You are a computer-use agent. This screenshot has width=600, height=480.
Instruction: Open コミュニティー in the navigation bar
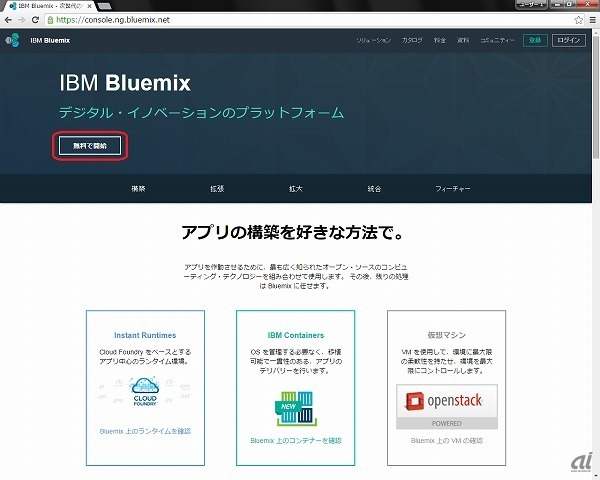[497, 40]
